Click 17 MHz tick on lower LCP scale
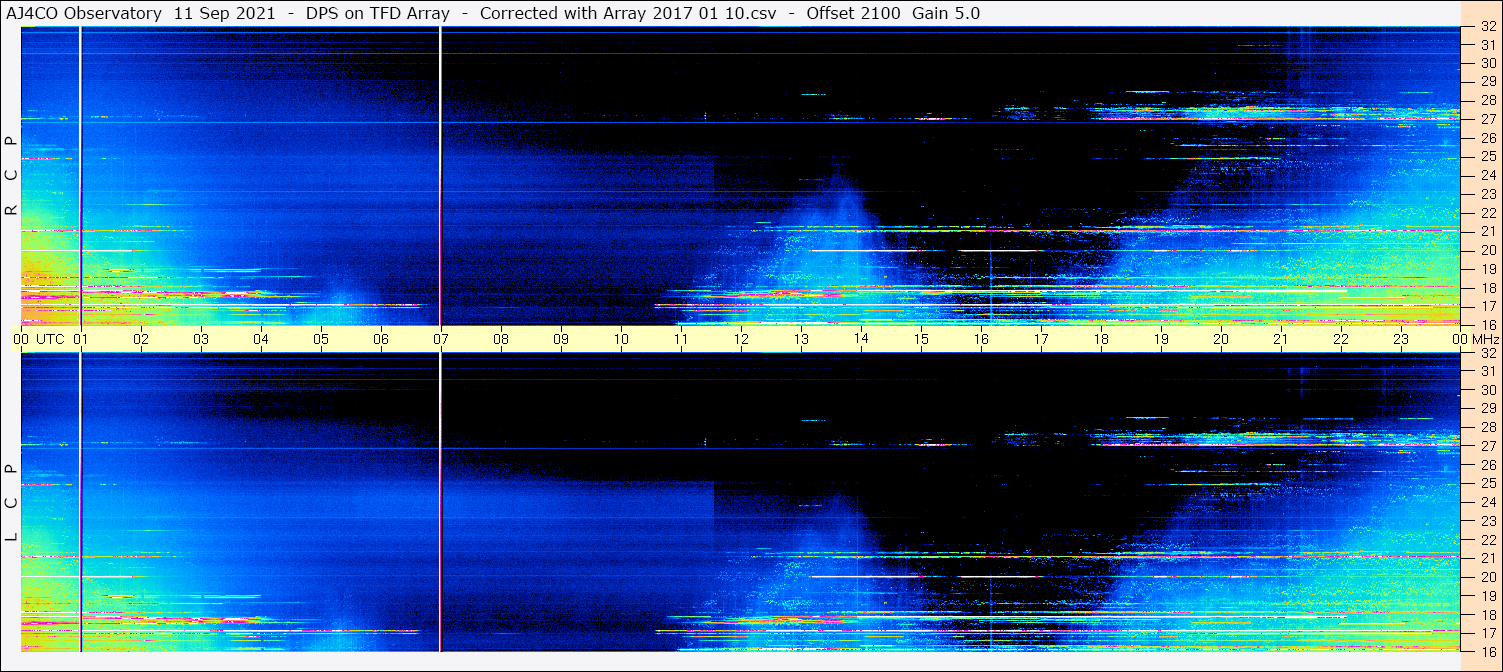The height and width of the screenshot is (672, 1503). point(1487,633)
